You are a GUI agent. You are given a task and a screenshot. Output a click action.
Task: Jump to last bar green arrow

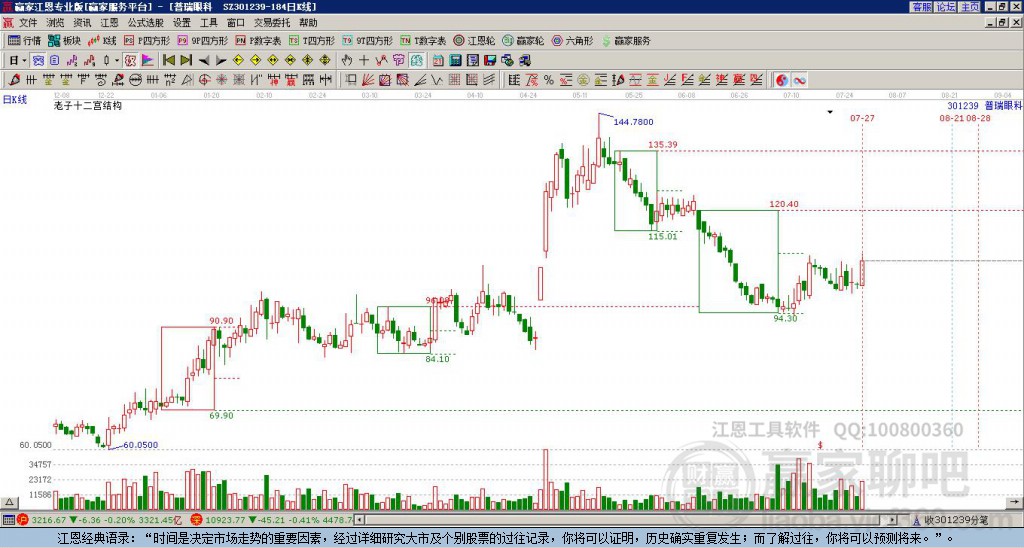pos(186,61)
